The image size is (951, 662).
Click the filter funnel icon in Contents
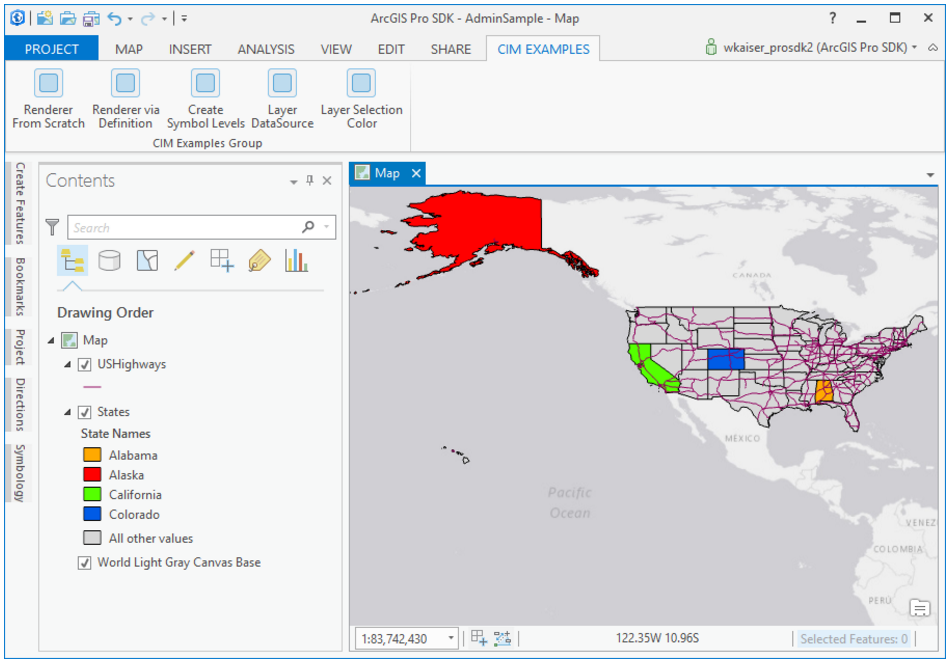tap(53, 228)
